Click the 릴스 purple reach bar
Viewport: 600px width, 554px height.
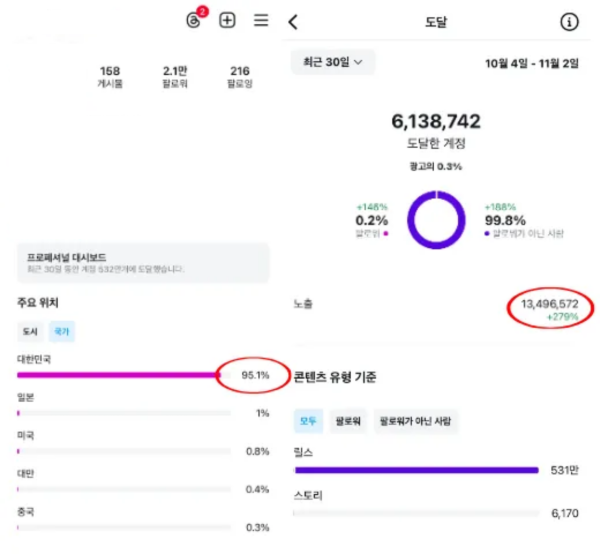click(416, 470)
